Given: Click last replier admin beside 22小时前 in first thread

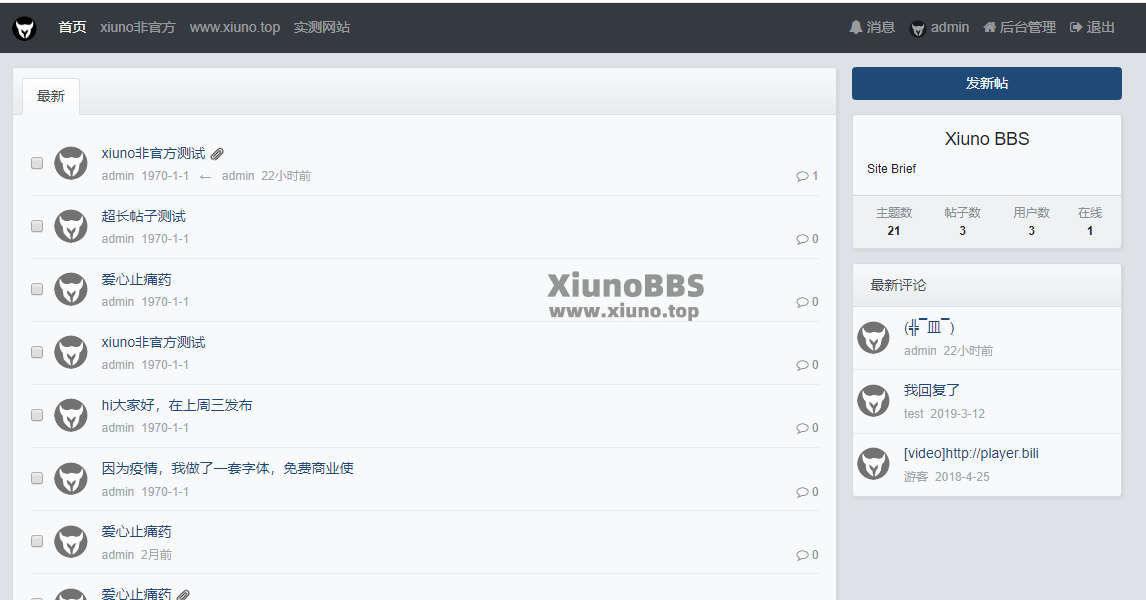Looking at the screenshot, I should [238, 176].
